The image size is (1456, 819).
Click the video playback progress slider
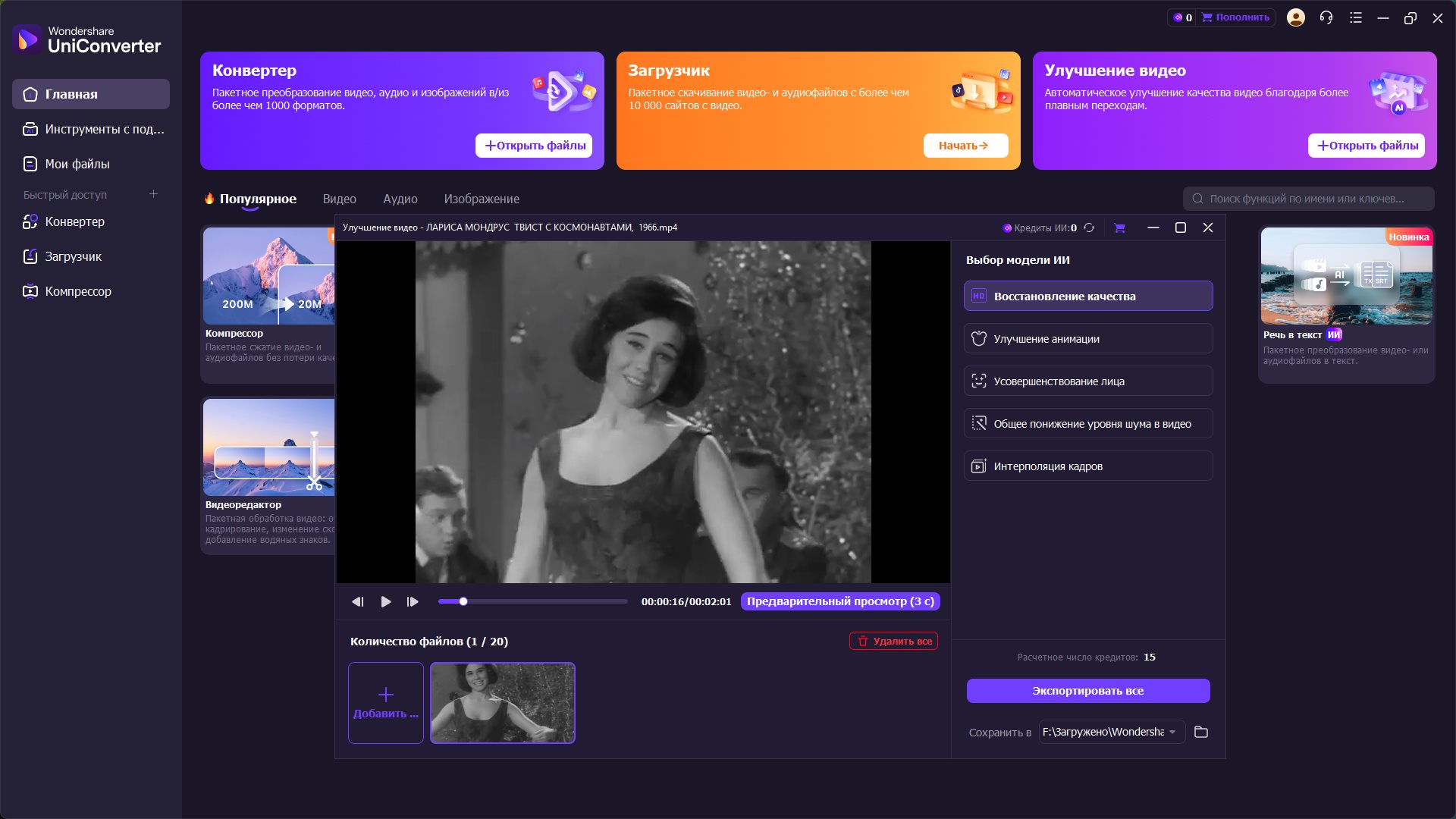533,601
